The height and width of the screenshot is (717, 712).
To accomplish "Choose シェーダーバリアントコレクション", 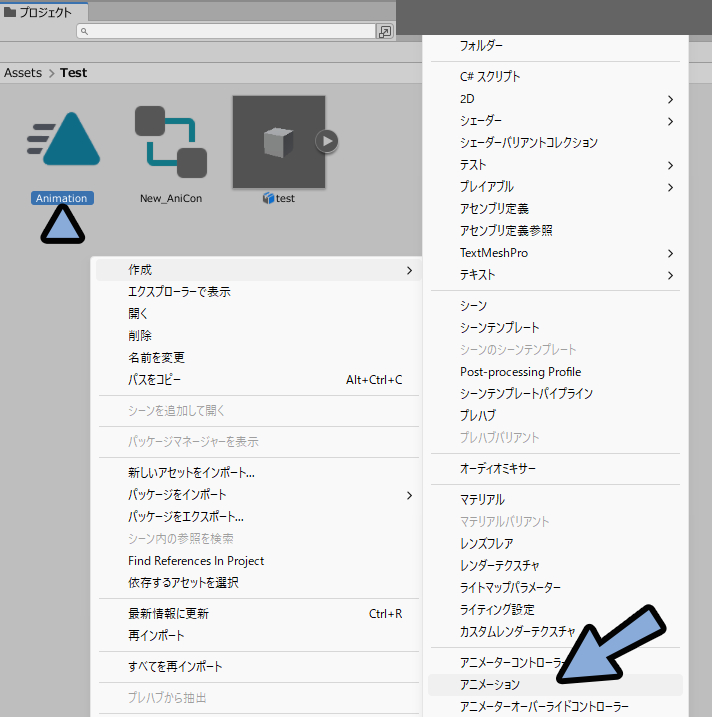I will tap(555, 143).
